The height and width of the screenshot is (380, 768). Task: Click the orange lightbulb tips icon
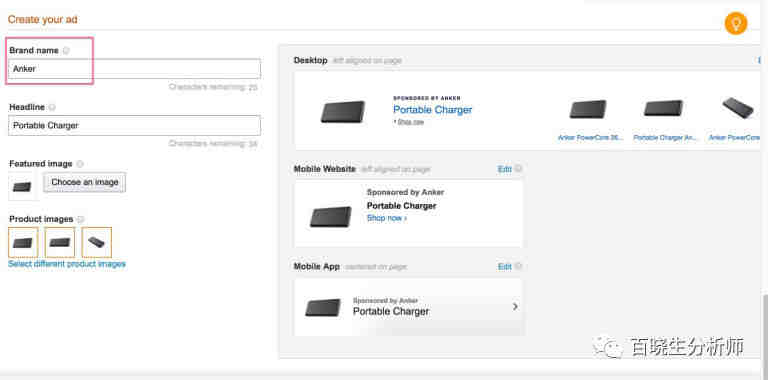736,24
